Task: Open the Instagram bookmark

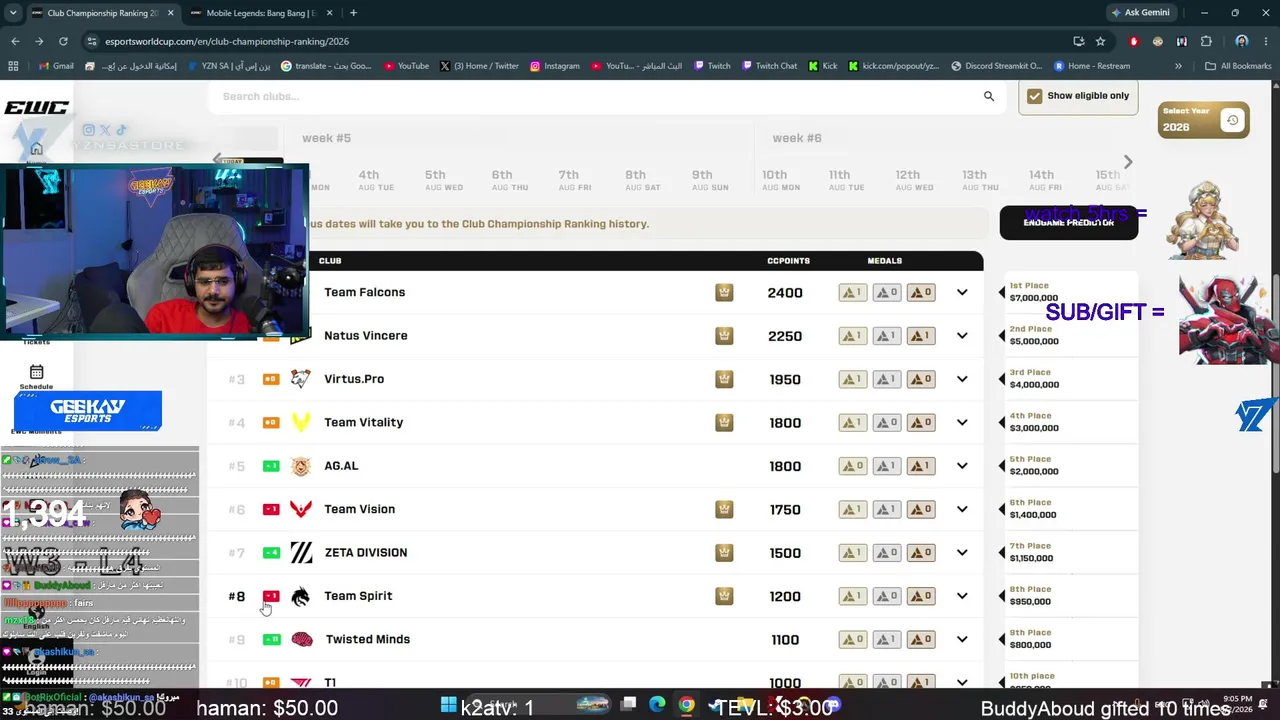Action: coord(555,66)
